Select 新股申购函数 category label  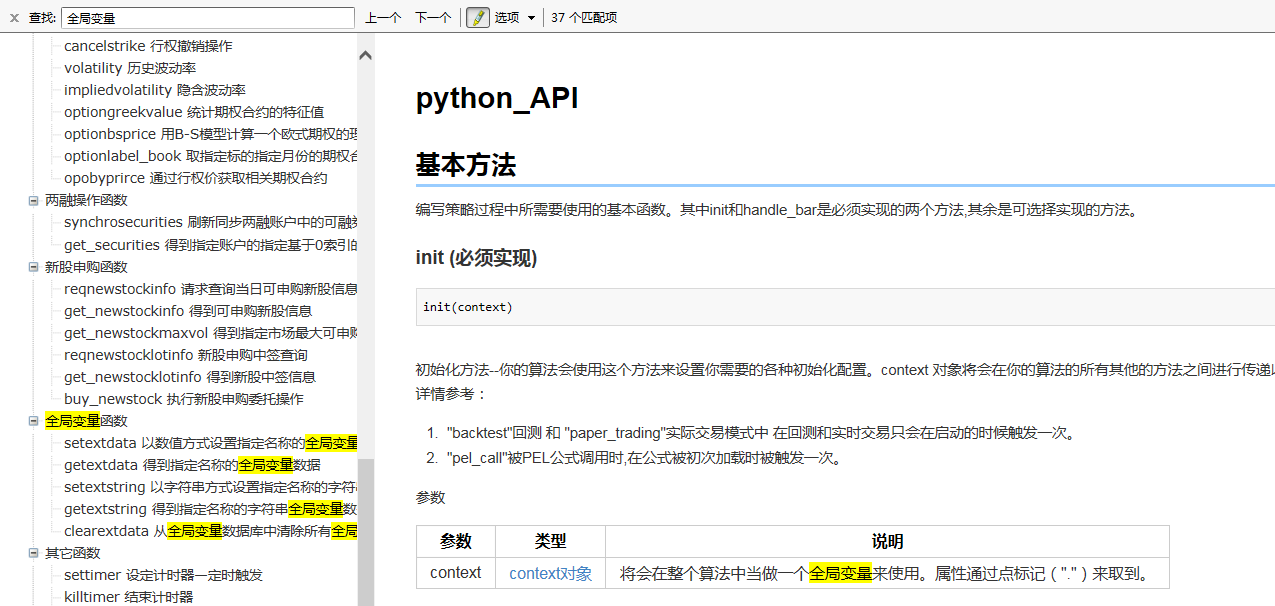86,267
